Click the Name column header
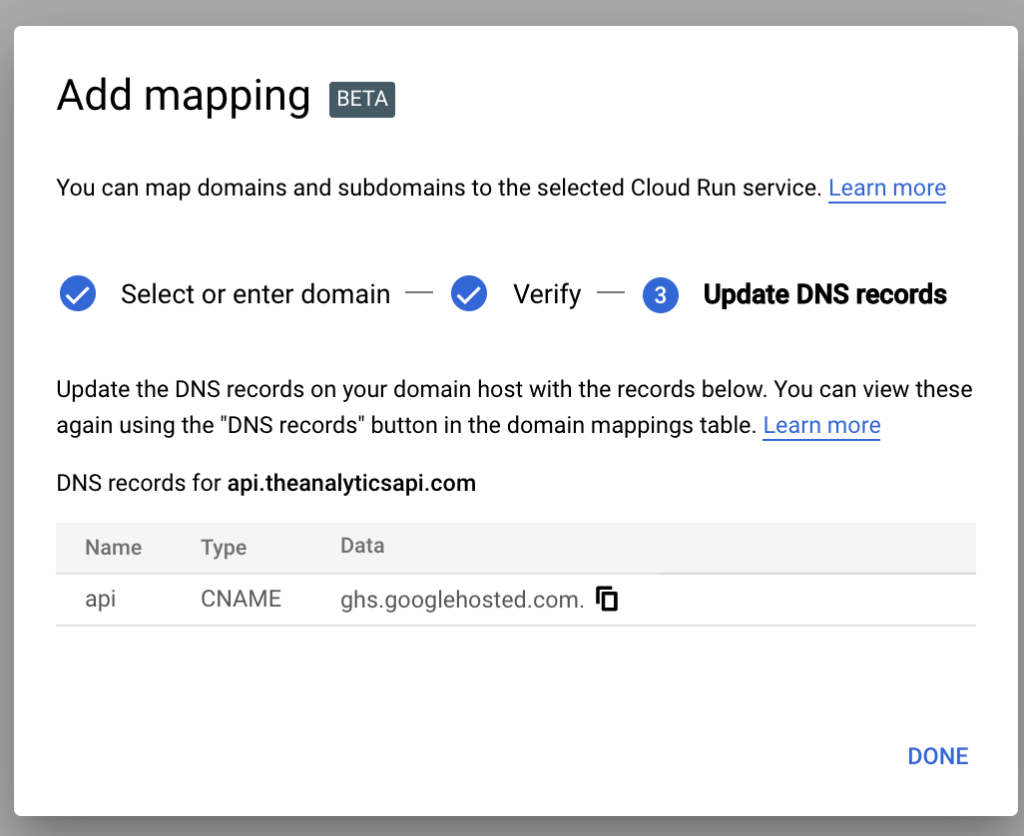The image size is (1024, 836). click(x=113, y=547)
